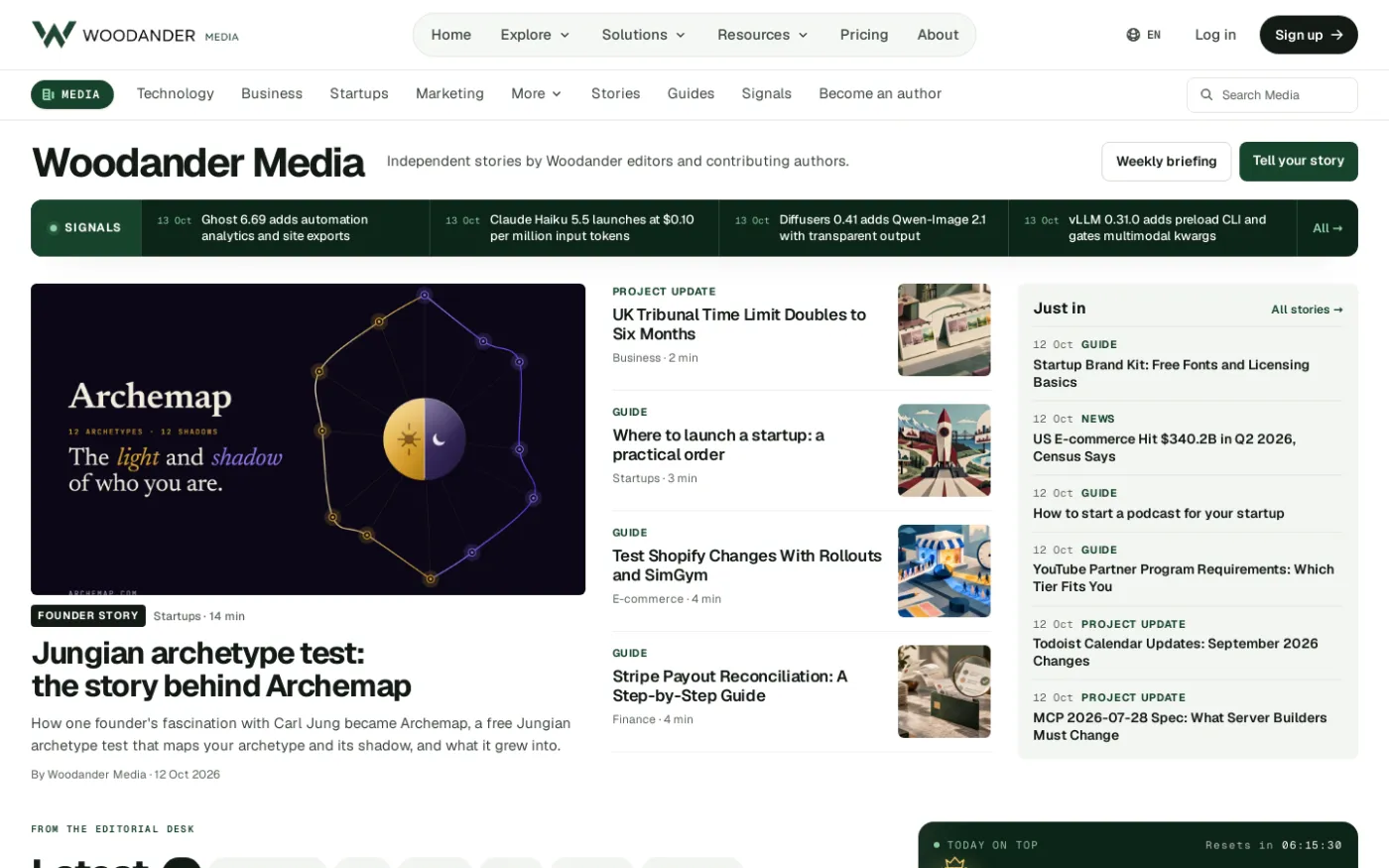The width and height of the screenshot is (1389, 868).
Task: Open the vLLM 0.31.0 signal
Action: pyautogui.click(x=1152, y=228)
